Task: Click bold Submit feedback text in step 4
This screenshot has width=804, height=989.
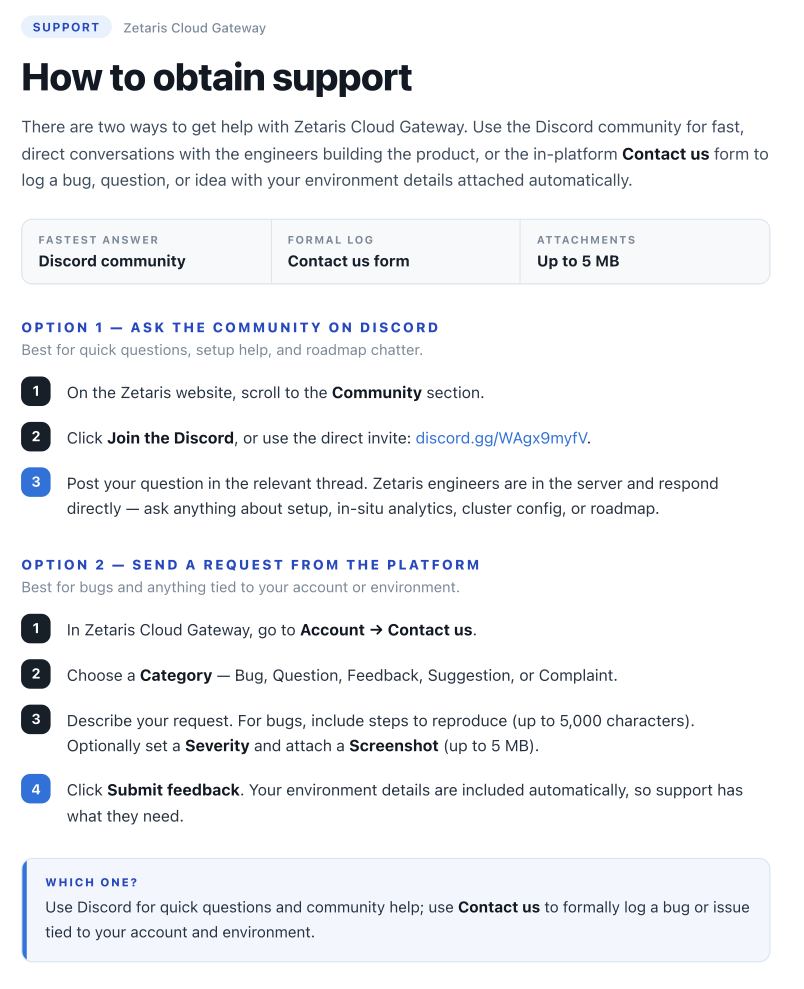Action: pyautogui.click(x=173, y=790)
